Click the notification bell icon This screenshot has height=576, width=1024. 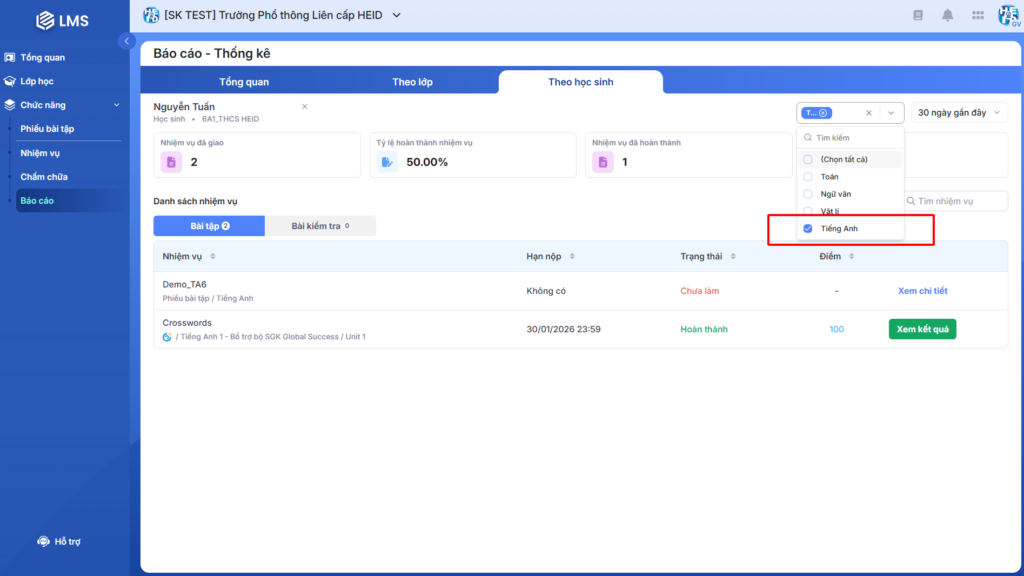coord(947,15)
